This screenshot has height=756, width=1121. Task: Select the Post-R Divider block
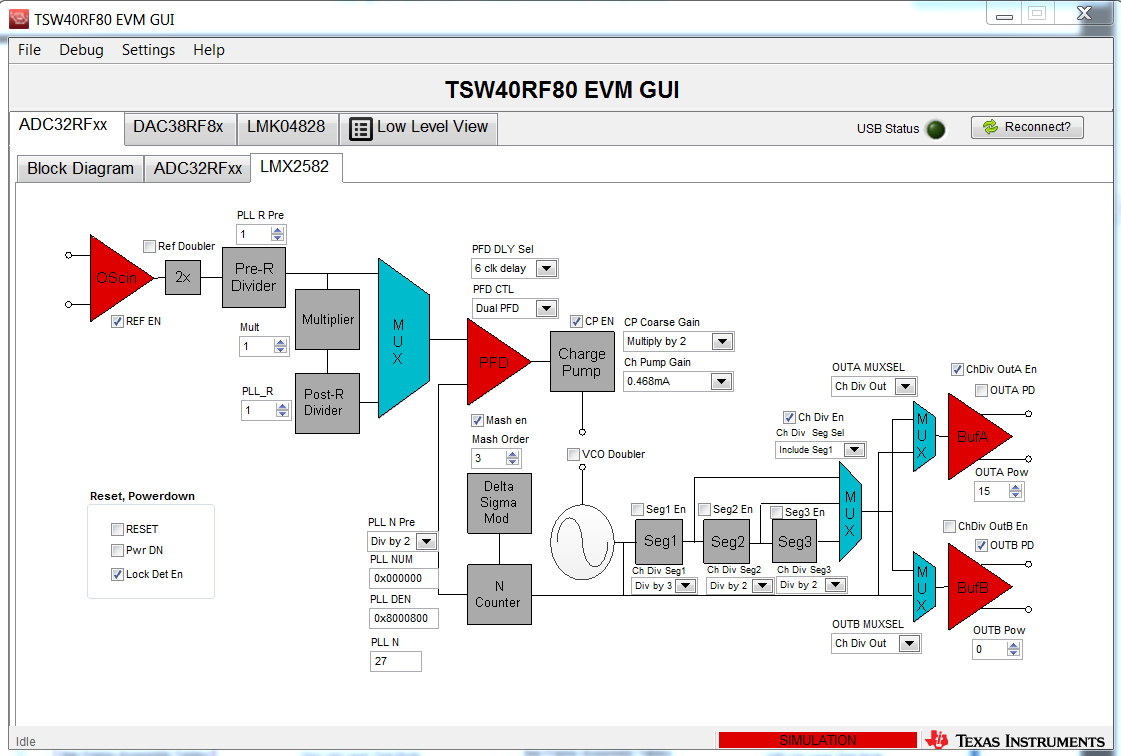point(327,403)
